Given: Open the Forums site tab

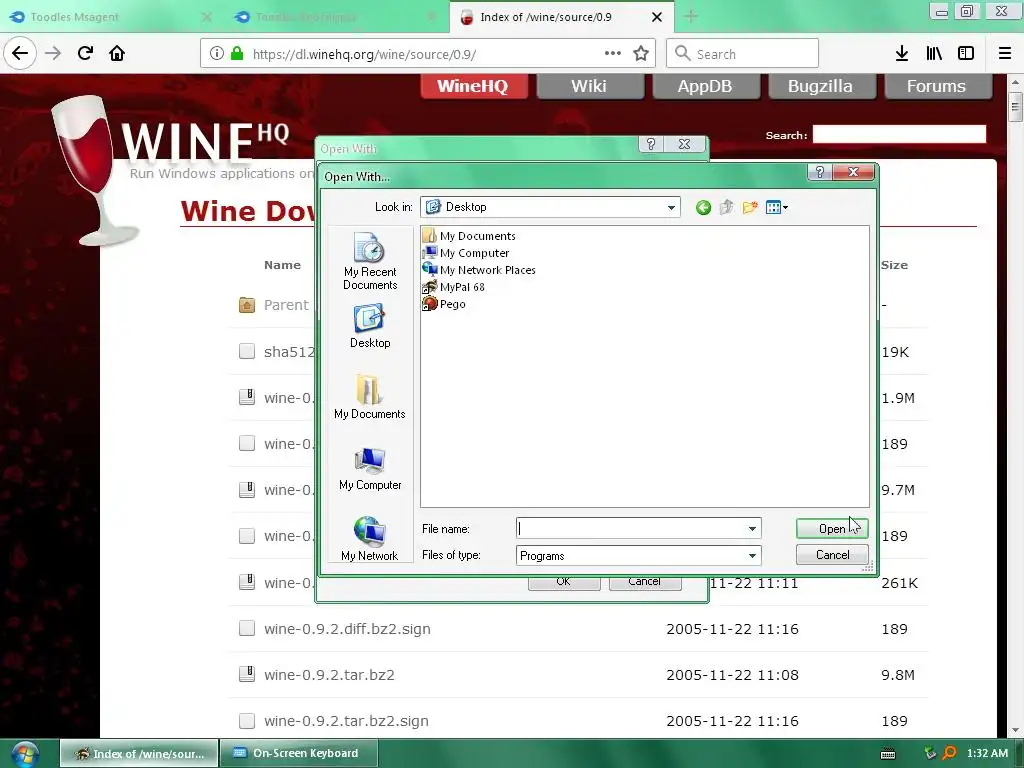Looking at the screenshot, I should [937, 86].
